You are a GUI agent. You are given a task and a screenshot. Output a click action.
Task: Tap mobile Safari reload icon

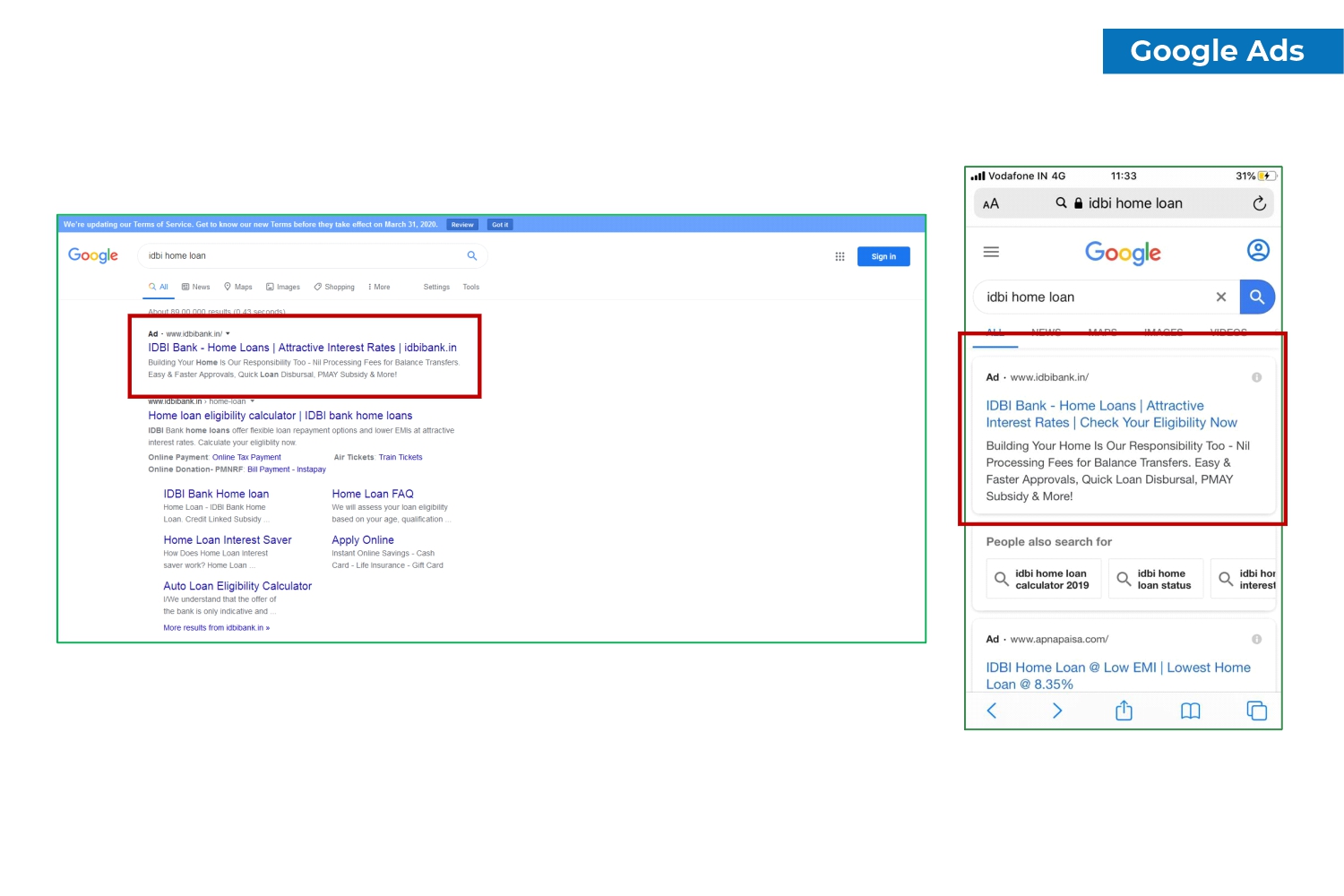(x=1259, y=203)
